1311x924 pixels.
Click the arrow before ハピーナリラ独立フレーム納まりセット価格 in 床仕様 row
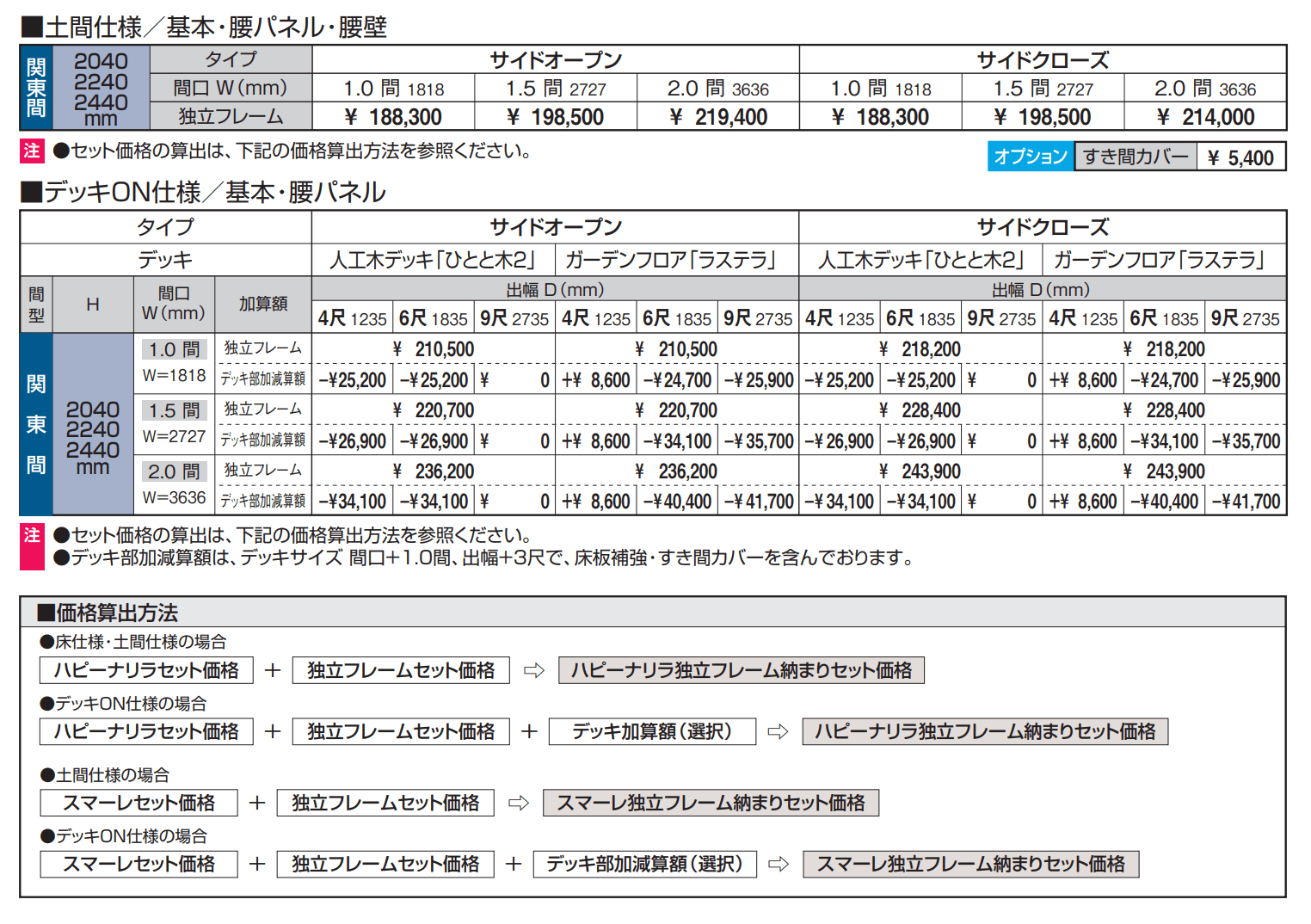pyautogui.click(x=534, y=671)
